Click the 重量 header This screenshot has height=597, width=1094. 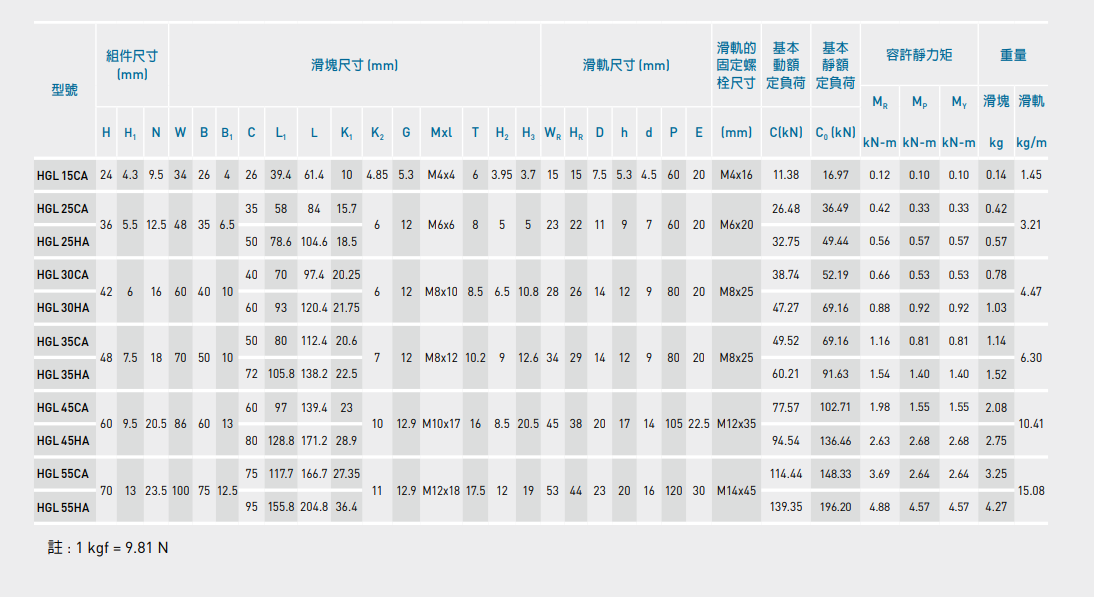1013,55
